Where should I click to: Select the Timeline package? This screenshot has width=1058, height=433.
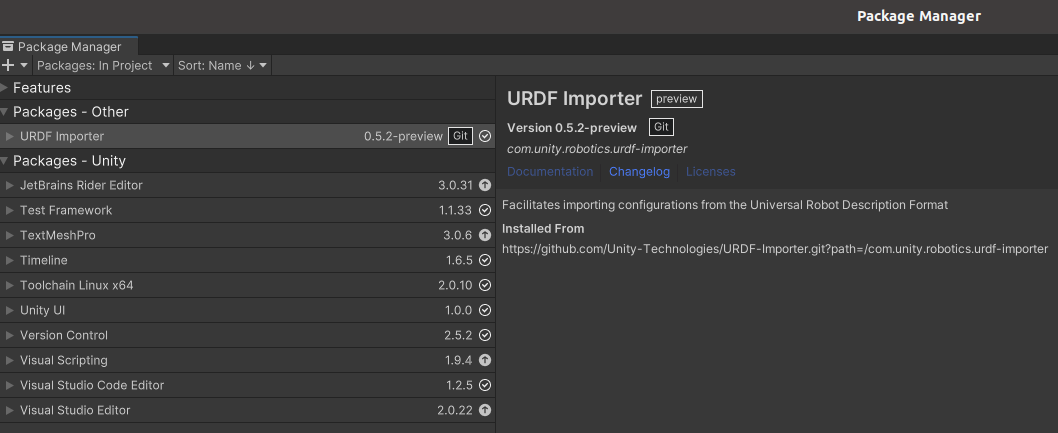pos(248,260)
